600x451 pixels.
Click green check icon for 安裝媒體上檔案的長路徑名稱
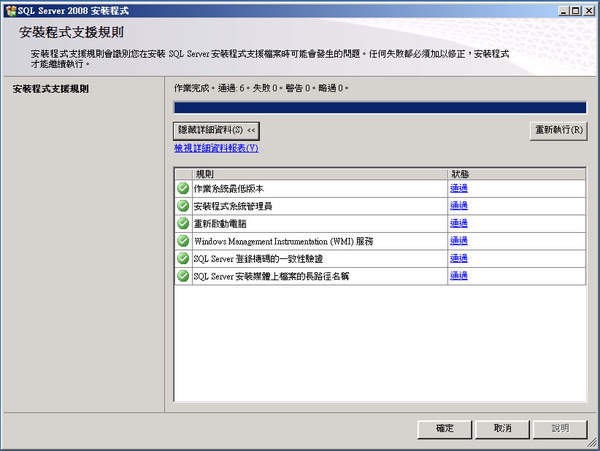tap(183, 276)
